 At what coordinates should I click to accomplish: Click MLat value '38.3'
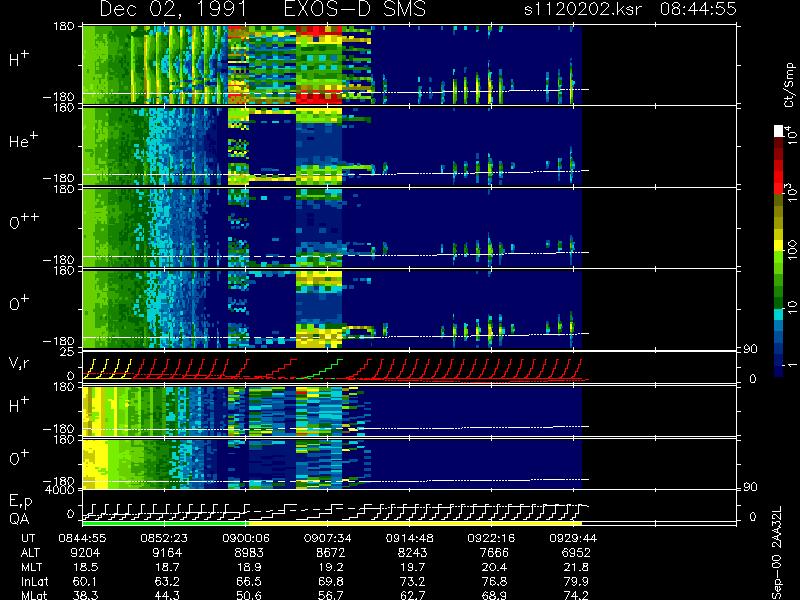(85, 595)
